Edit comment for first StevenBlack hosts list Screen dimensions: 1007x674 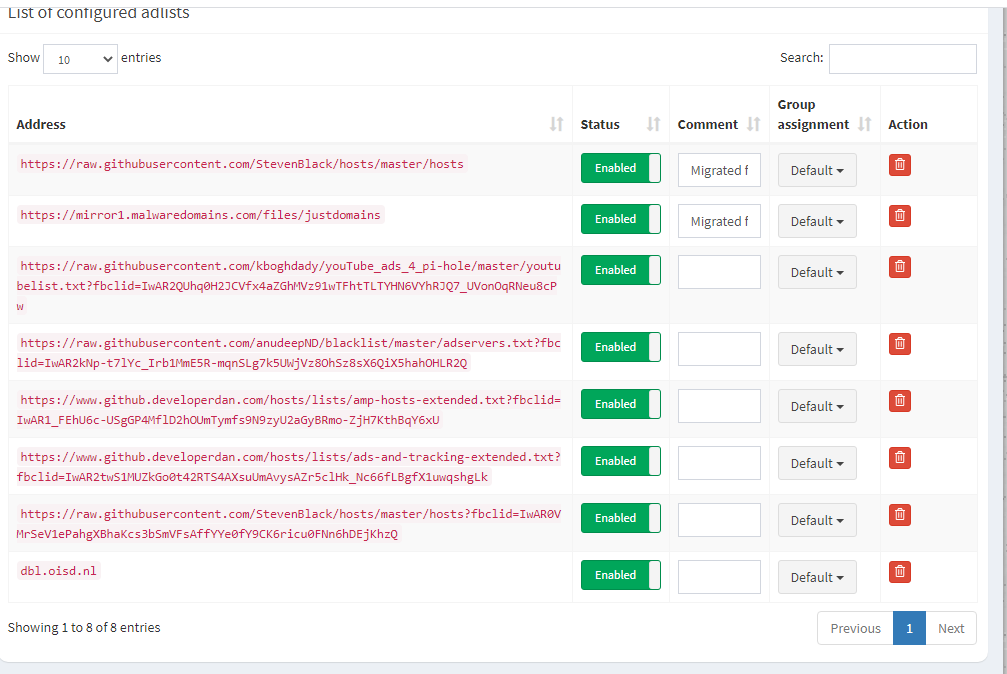tap(719, 170)
